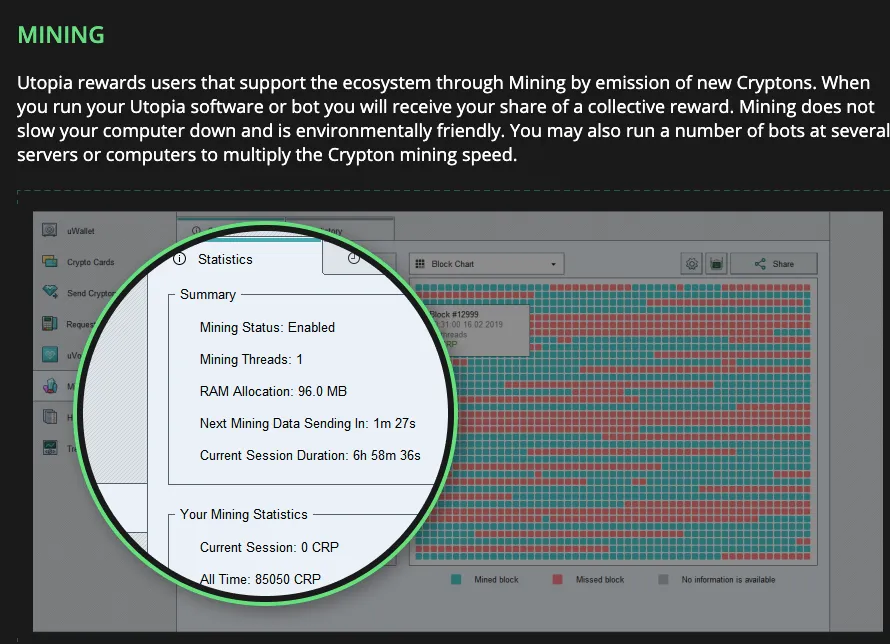
Task: Click the 'Mining Threads: 1' line
Action: [x=251, y=359]
